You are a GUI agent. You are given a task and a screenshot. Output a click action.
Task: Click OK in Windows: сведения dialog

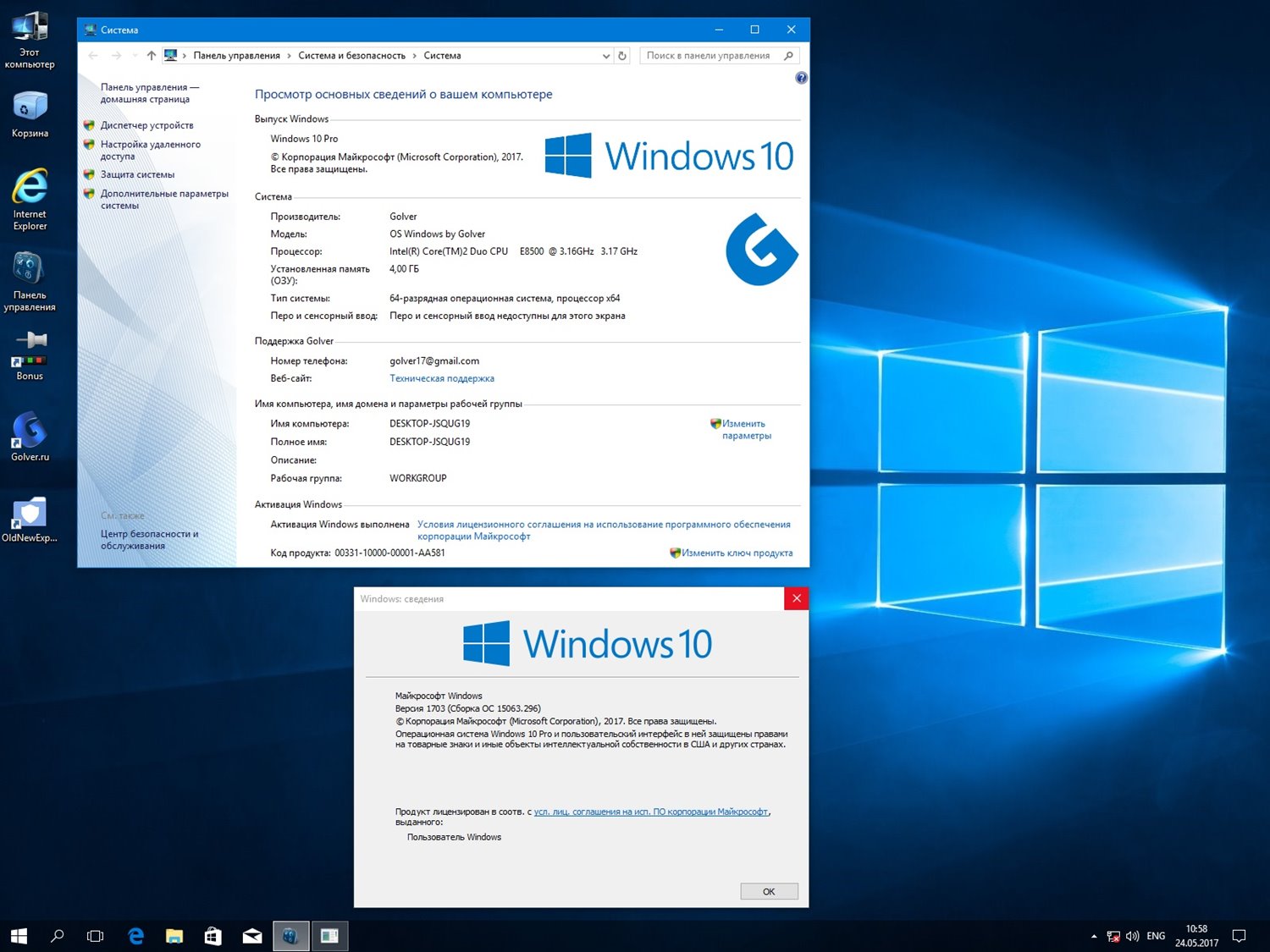coord(769,891)
